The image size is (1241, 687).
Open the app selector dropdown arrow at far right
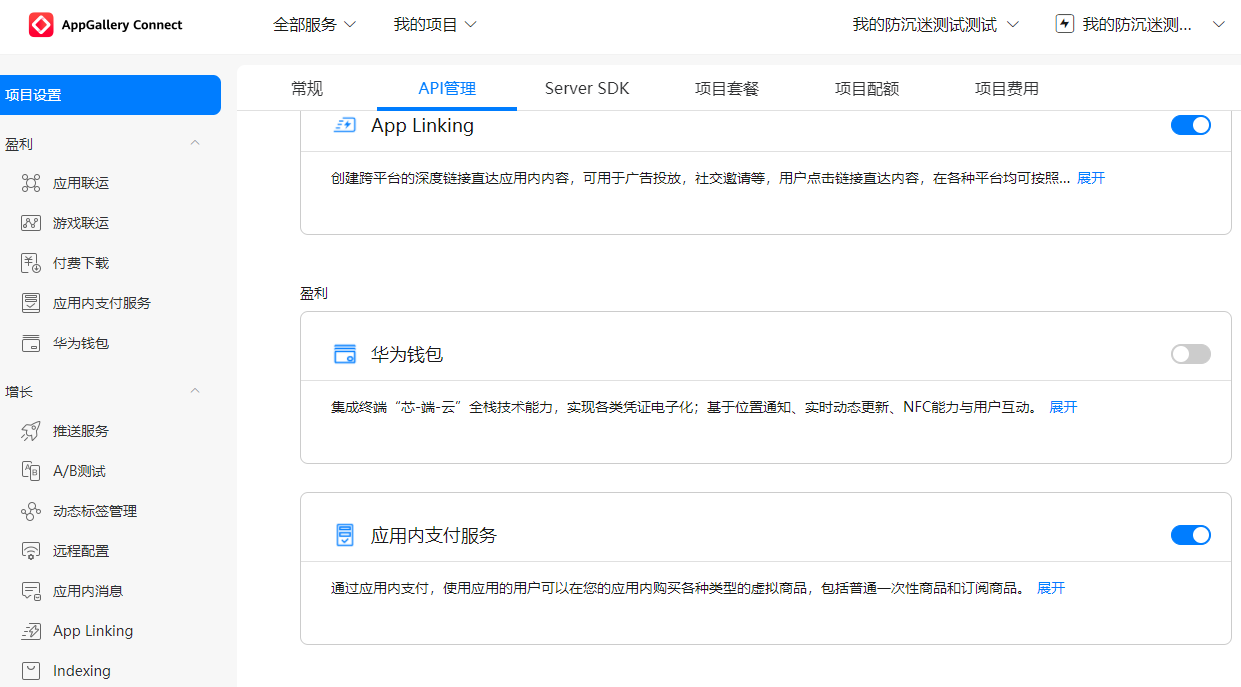click(1218, 25)
